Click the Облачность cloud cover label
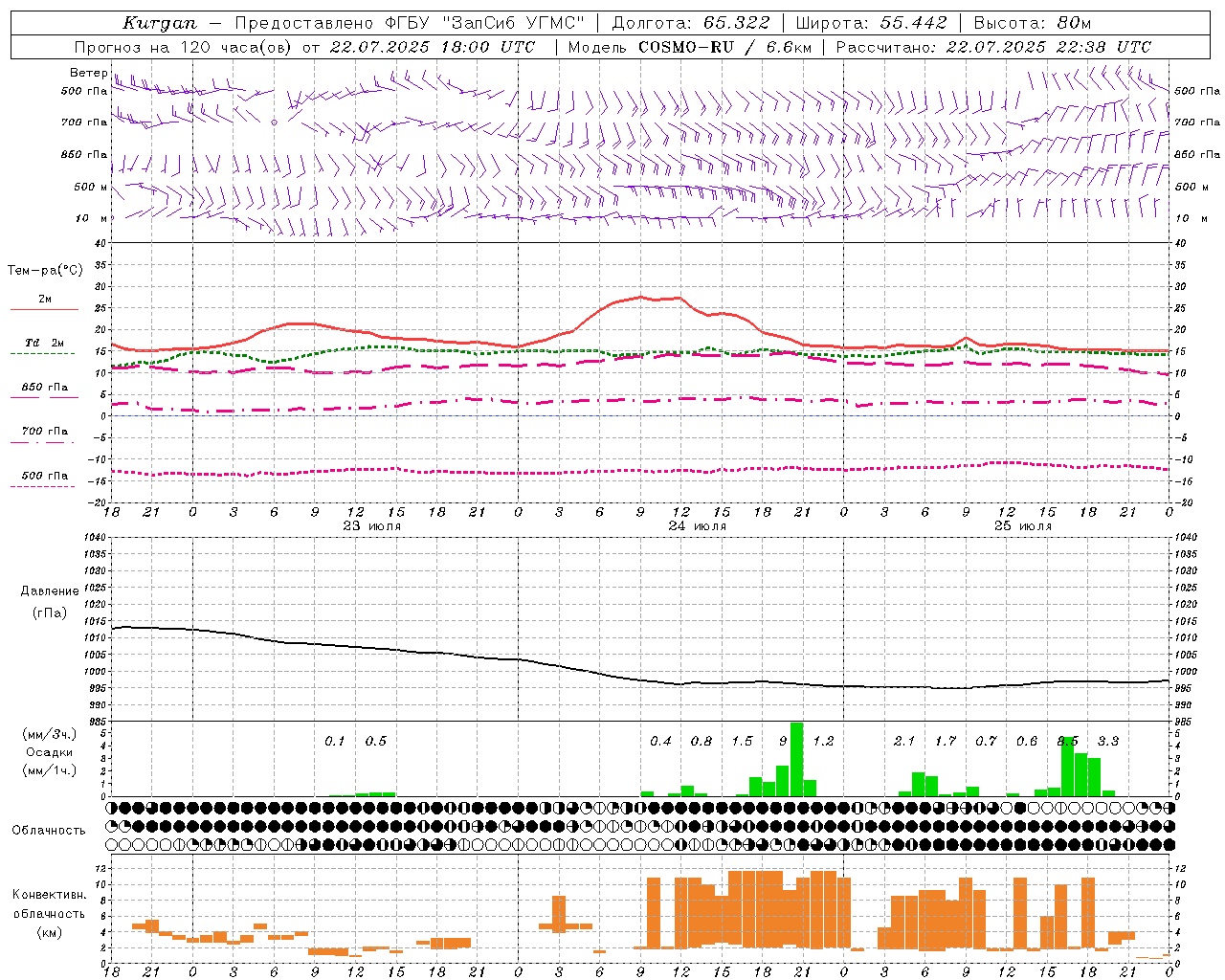This screenshot has width=1225, height=980. (49, 831)
